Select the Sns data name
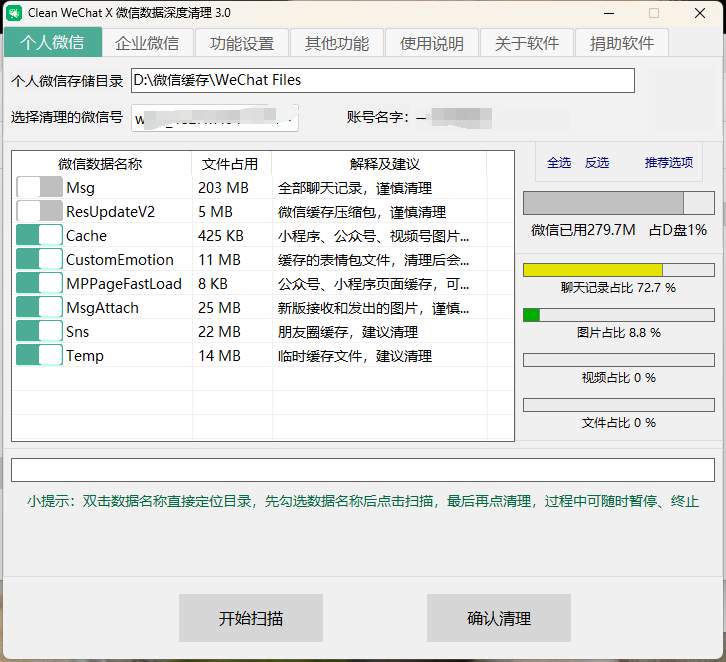The width and height of the screenshot is (726, 662). [77, 332]
